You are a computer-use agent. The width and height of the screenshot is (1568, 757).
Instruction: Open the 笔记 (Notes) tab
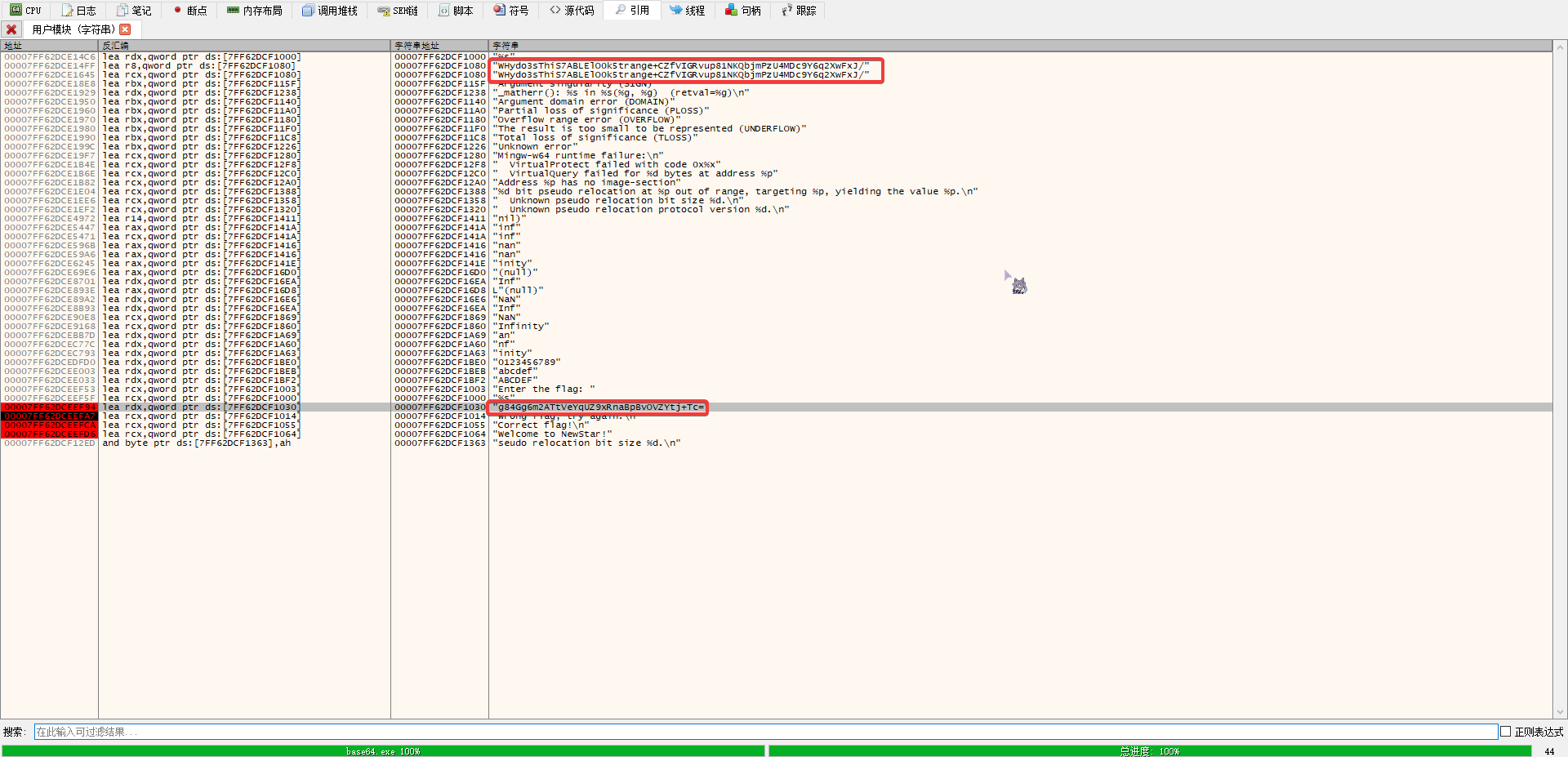point(134,11)
